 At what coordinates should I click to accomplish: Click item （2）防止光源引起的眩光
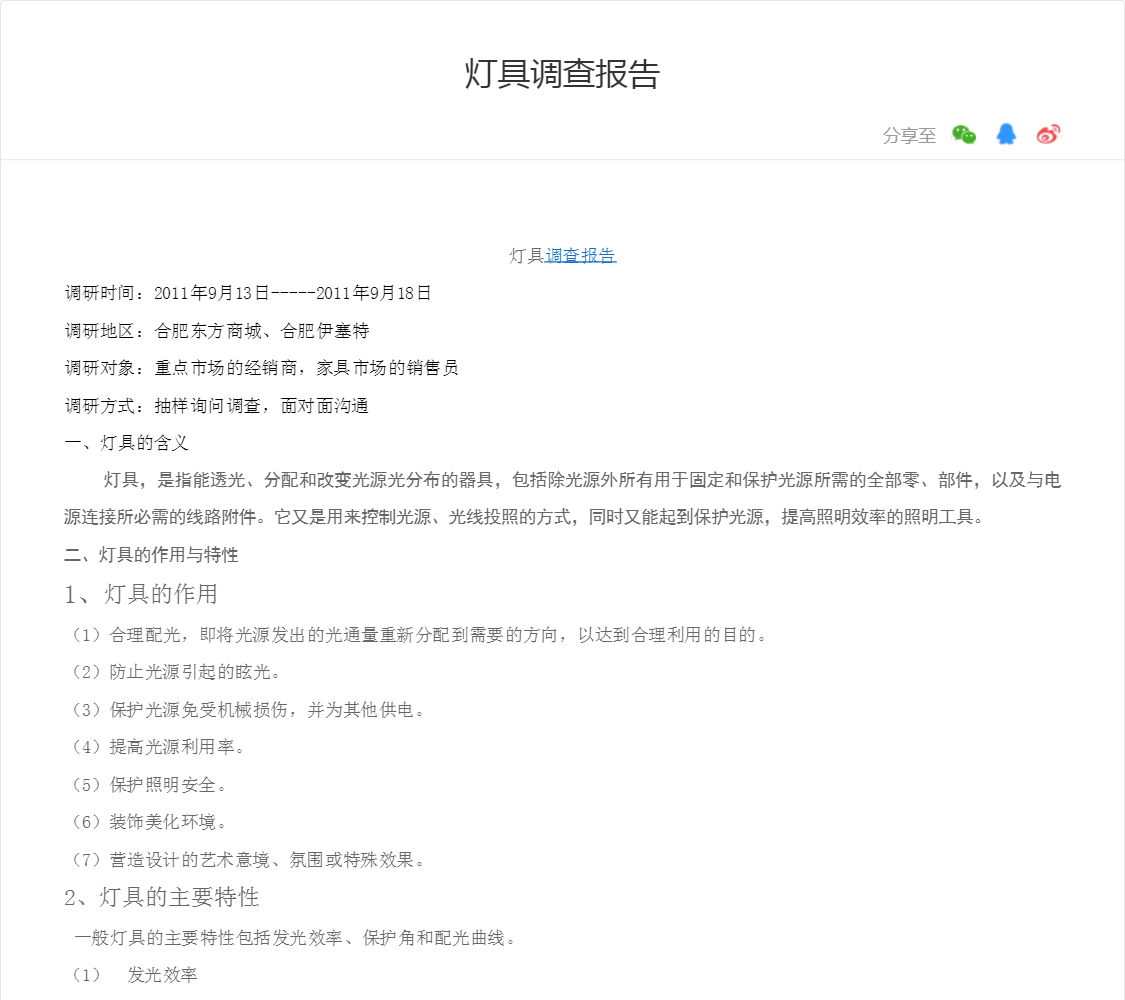176,672
